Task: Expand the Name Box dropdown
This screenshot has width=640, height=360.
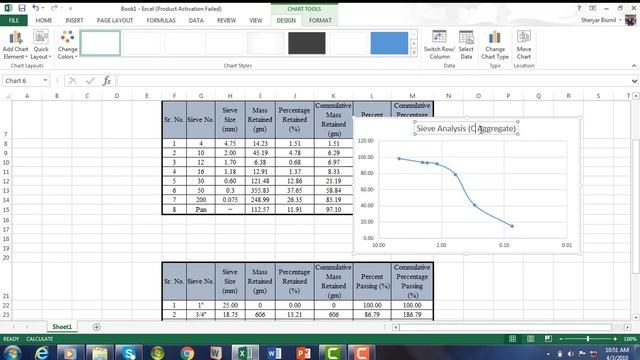Action: click(x=45, y=81)
